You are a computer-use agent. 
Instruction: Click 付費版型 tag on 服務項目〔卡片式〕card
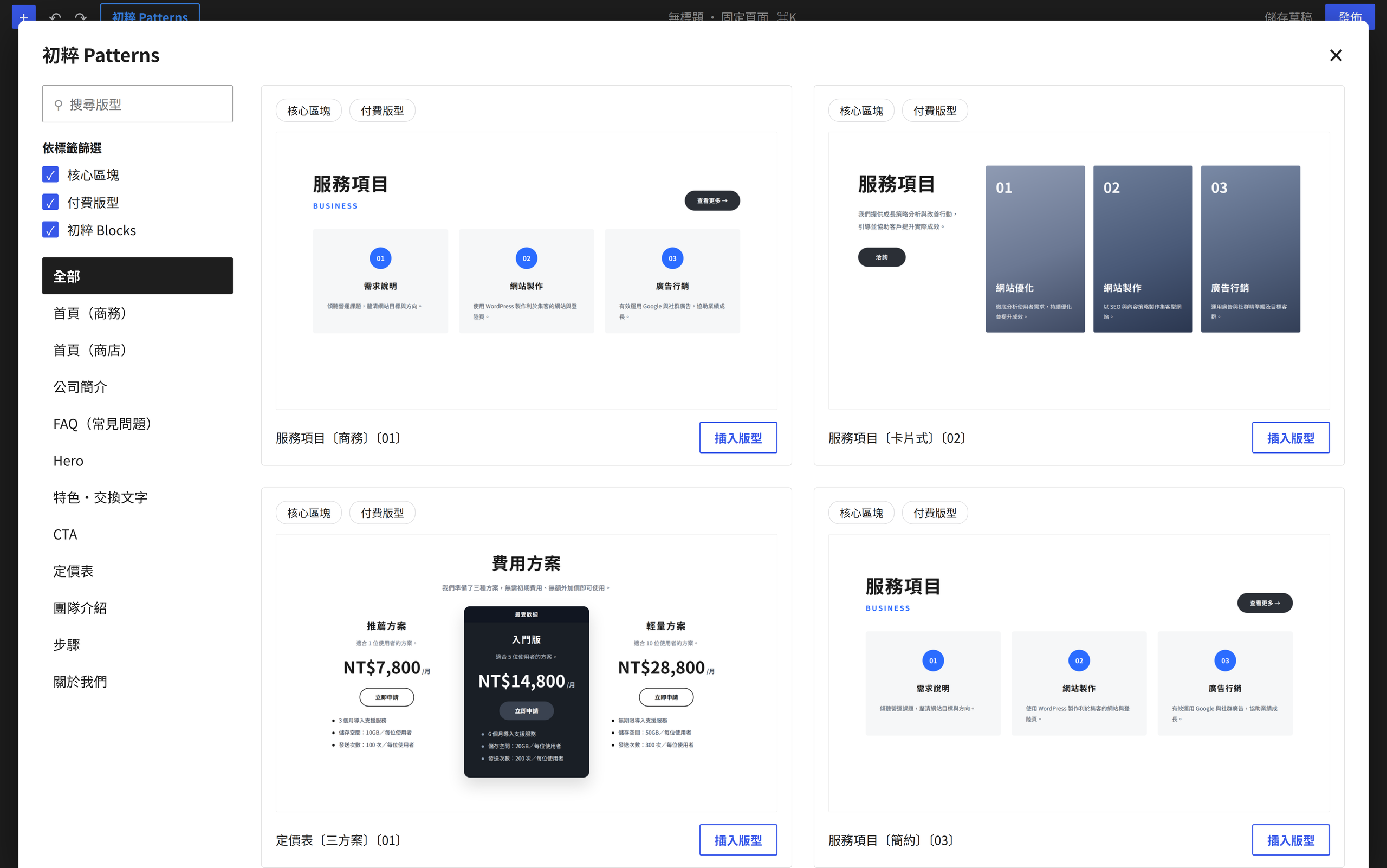tap(935, 110)
